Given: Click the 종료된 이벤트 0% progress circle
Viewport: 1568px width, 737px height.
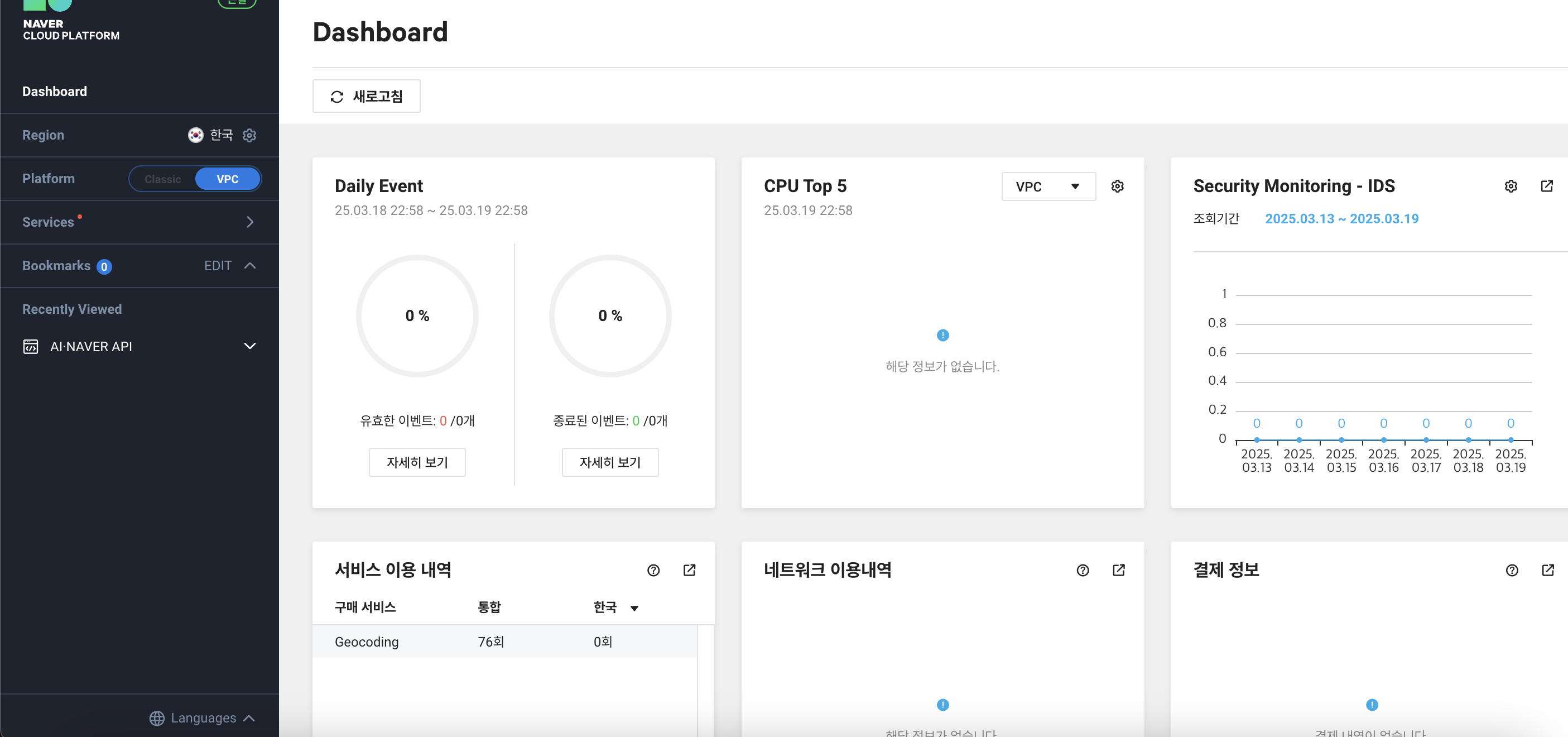Looking at the screenshot, I should (610, 315).
